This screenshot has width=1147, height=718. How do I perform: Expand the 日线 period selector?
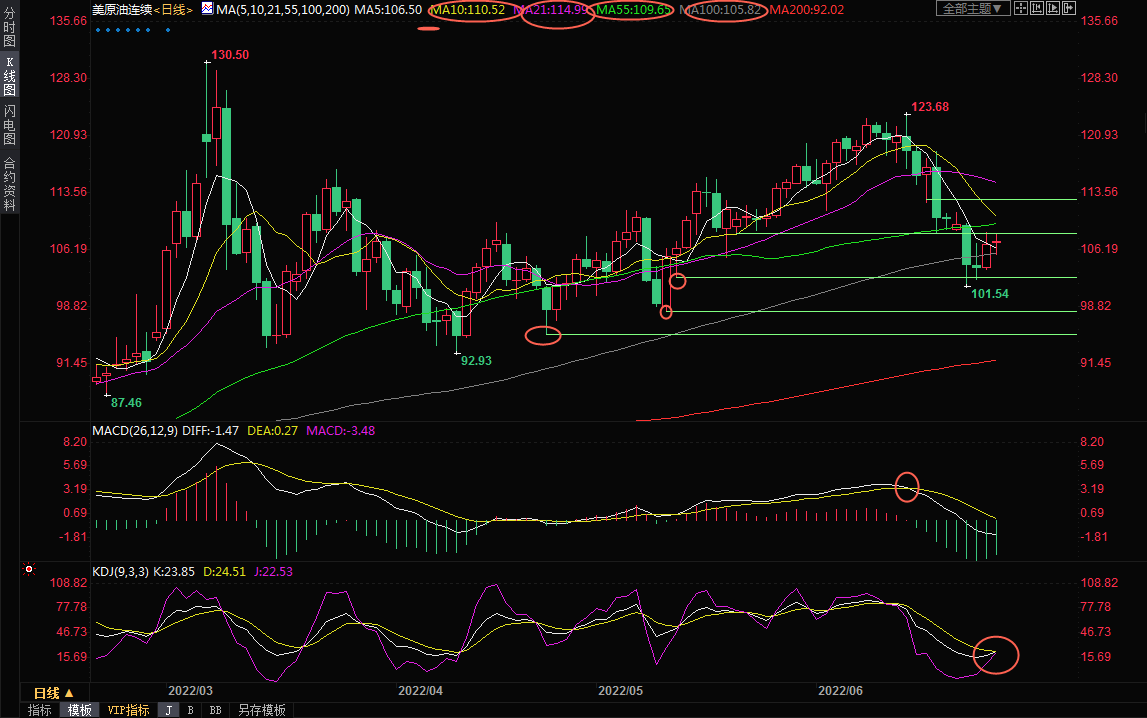click(x=55, y=693)
